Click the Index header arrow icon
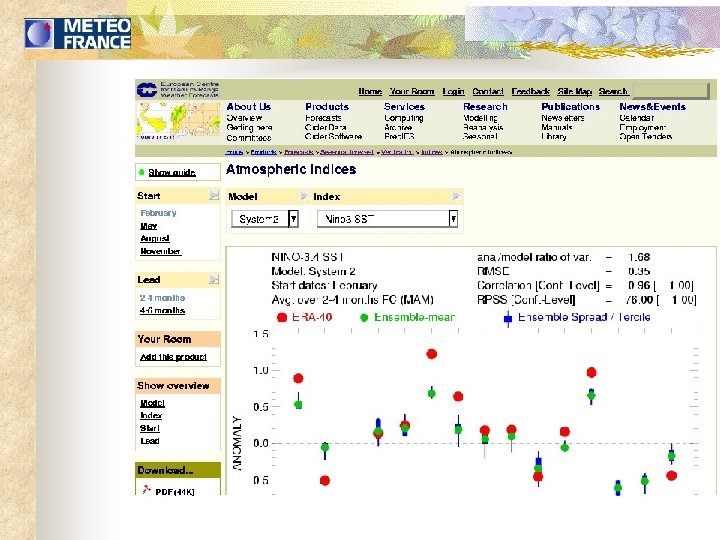The image size is (720, 540). coord(456,196)
